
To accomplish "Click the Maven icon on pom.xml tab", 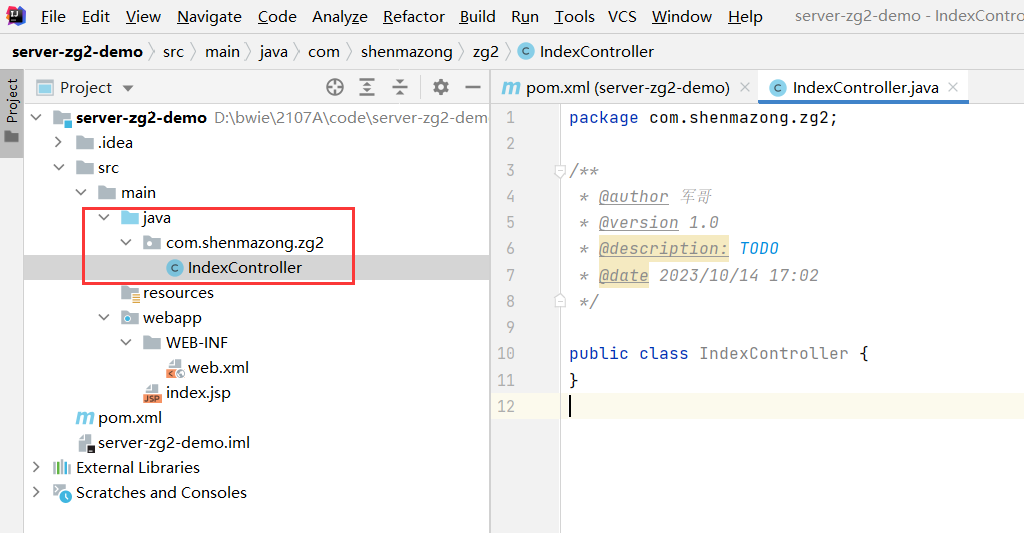I will [x=511, y=88].
